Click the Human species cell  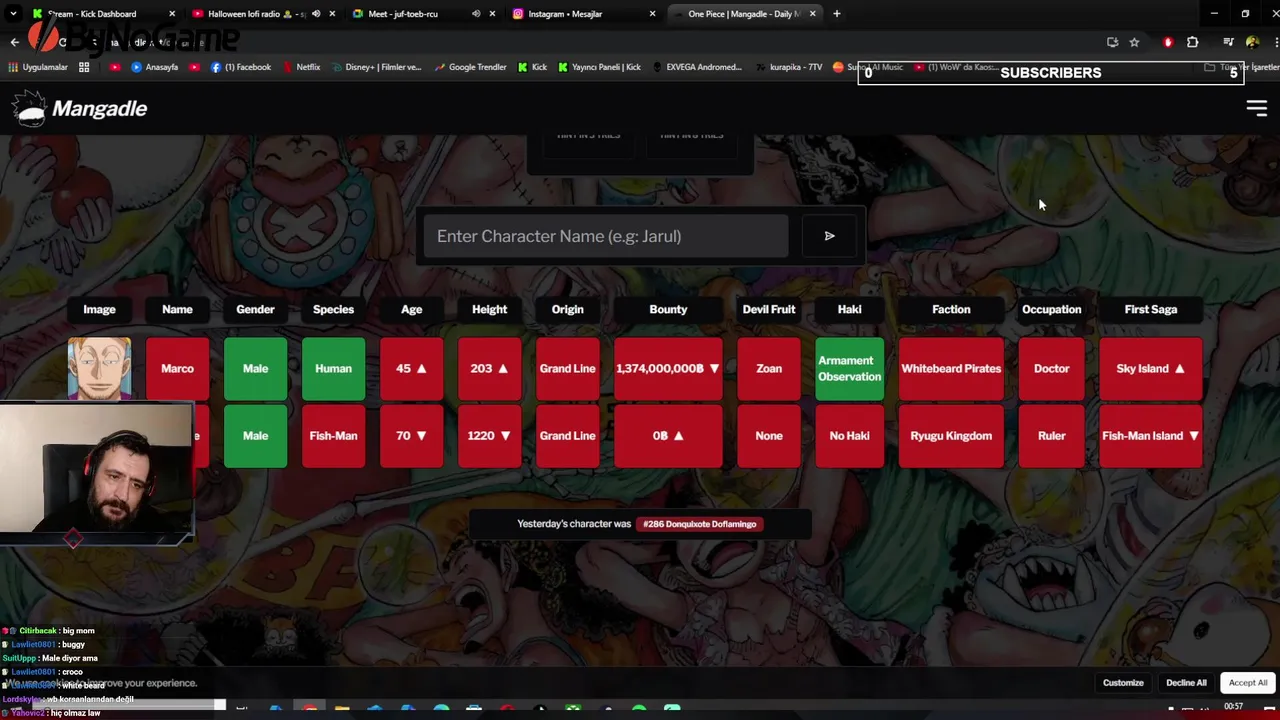[333, 369]
